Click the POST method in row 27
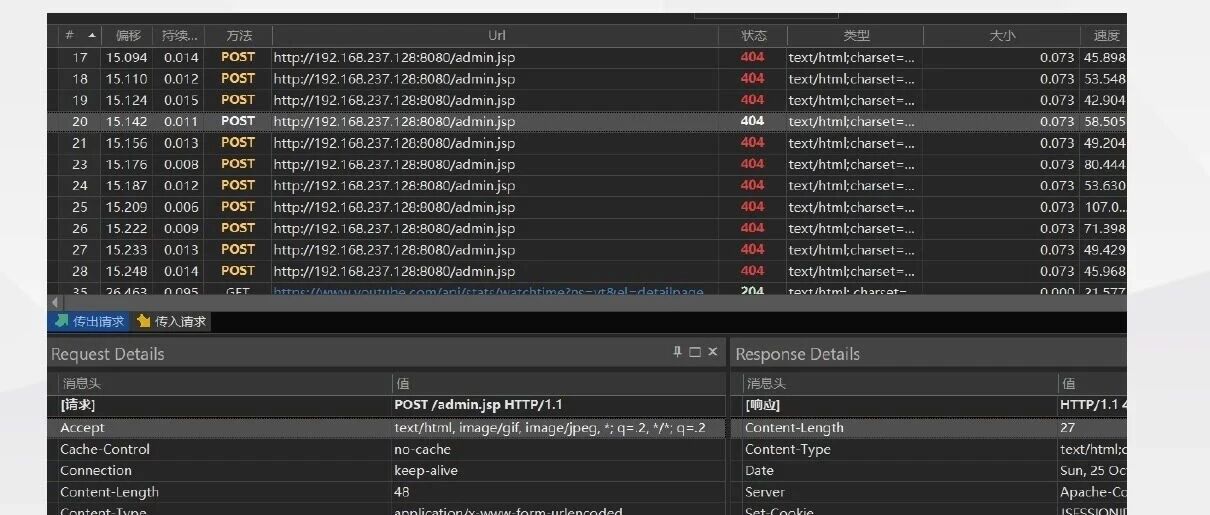The image size is (1210, 515). [238, 250]
